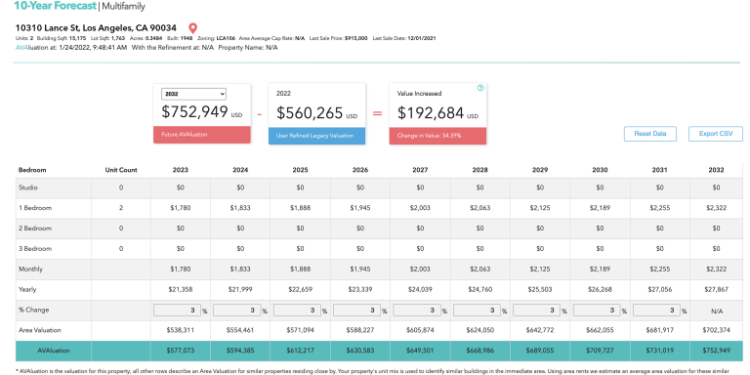The height and width of the screenshot is (375, 750).
Task: Click the Area Valuation $702,374 cell
Action: [717, 330]
